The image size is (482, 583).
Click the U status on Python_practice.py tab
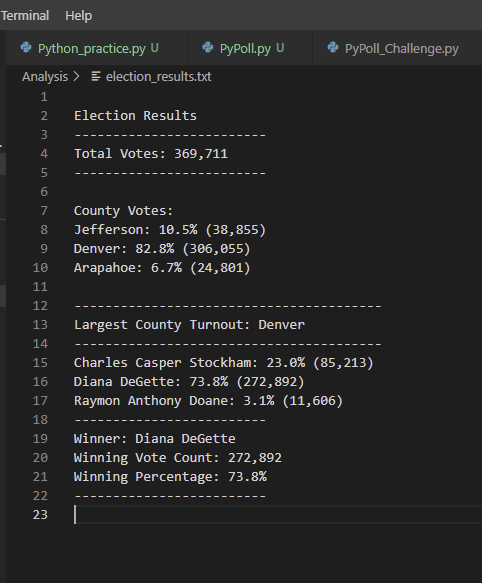pyautogui.click(x=154, y=48)
